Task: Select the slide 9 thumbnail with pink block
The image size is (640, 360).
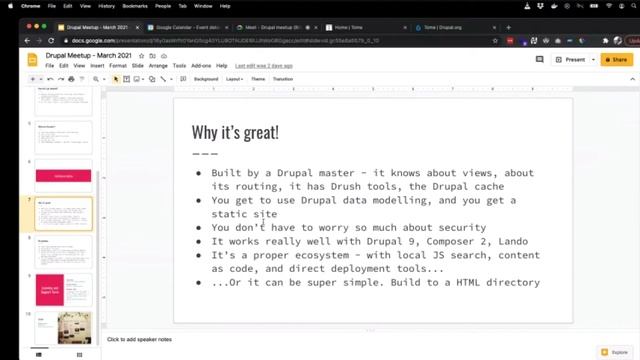Action: click(64, 290)
